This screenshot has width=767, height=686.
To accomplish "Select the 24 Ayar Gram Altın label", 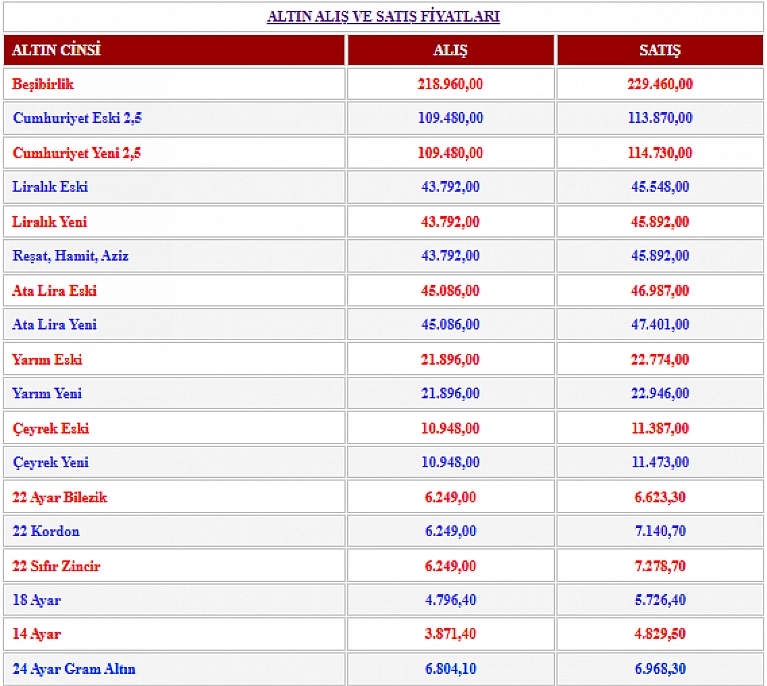I will tap(74, 668).
